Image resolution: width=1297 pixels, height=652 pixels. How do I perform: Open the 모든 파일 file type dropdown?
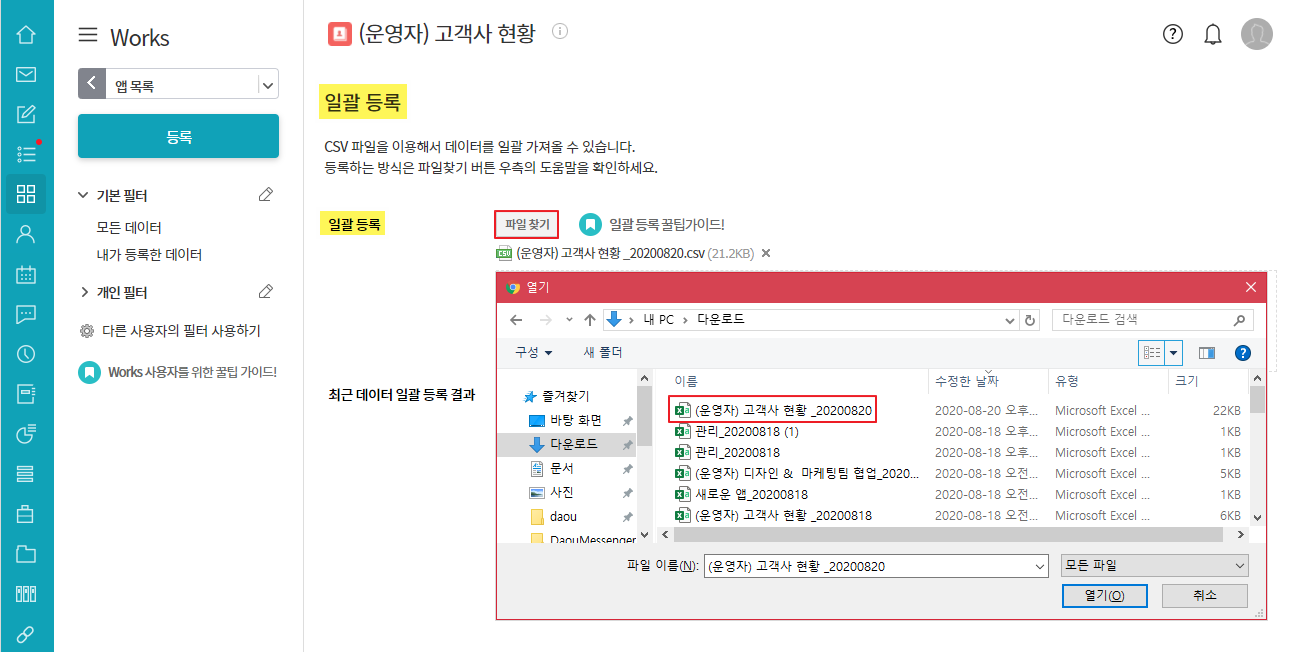pyautogui.click(x=1153, y=566)
